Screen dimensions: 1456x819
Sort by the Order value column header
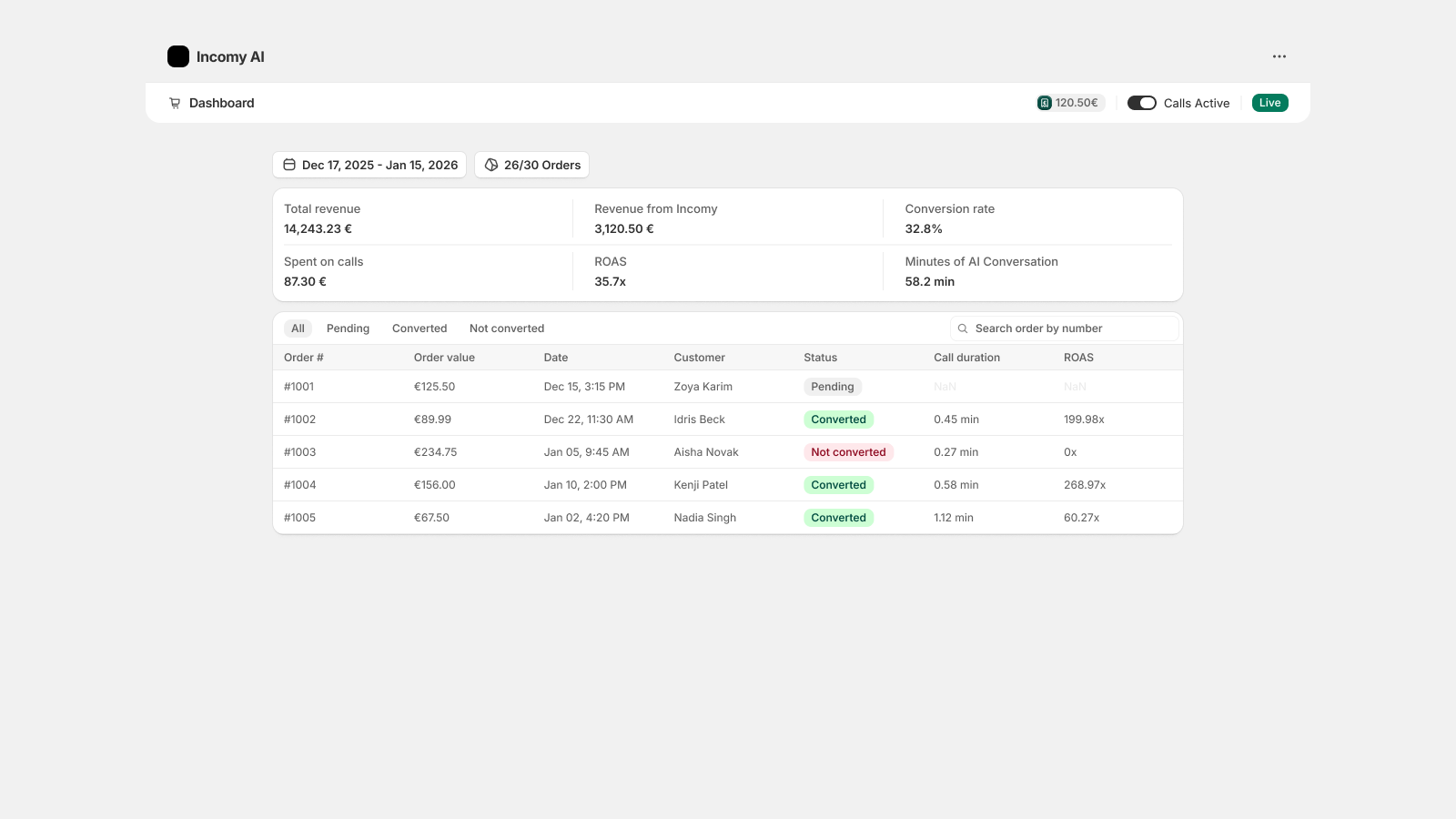pyautogui.click(x=444, y=358)
